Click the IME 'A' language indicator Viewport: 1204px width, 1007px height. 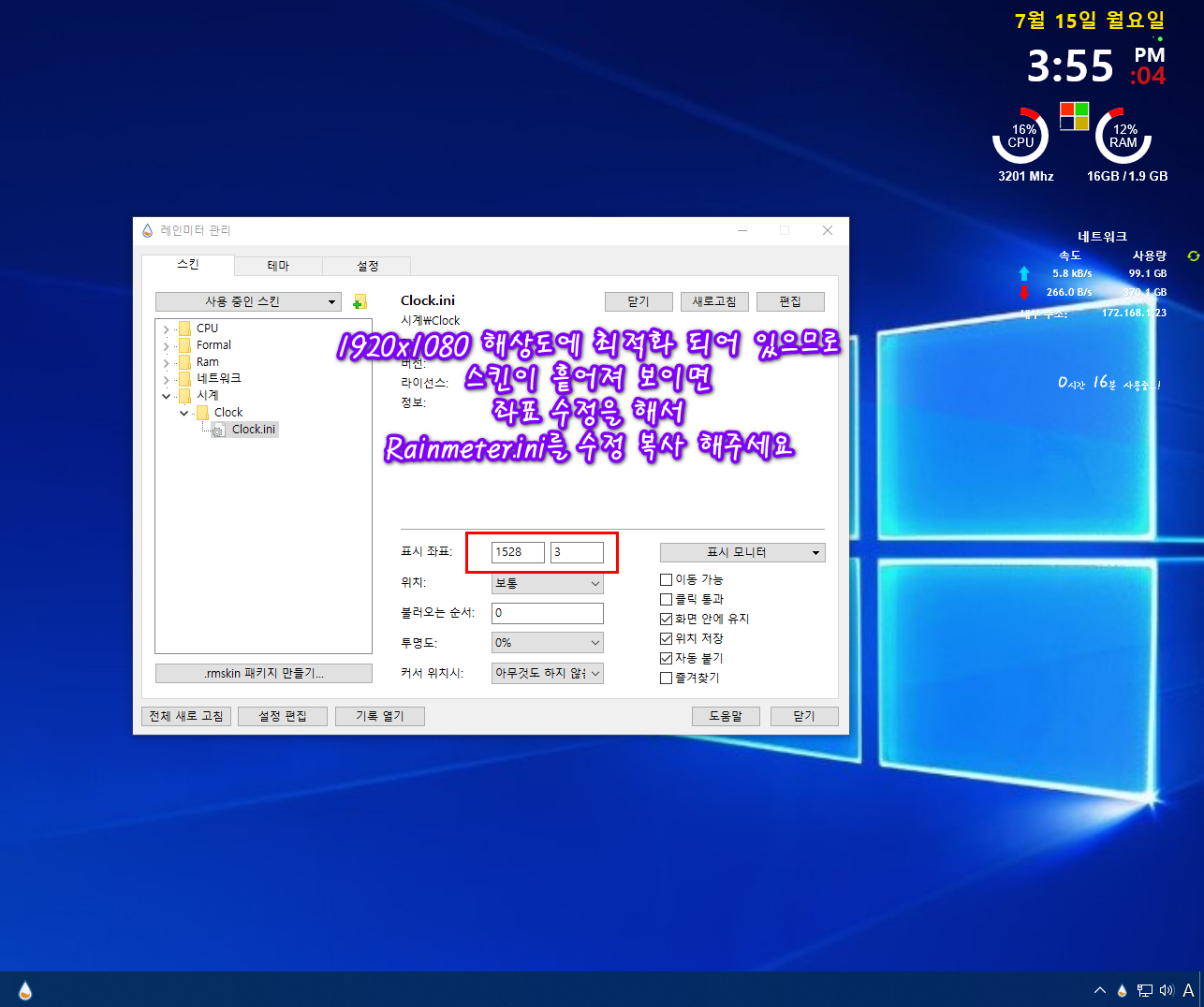pos(1188,990)
